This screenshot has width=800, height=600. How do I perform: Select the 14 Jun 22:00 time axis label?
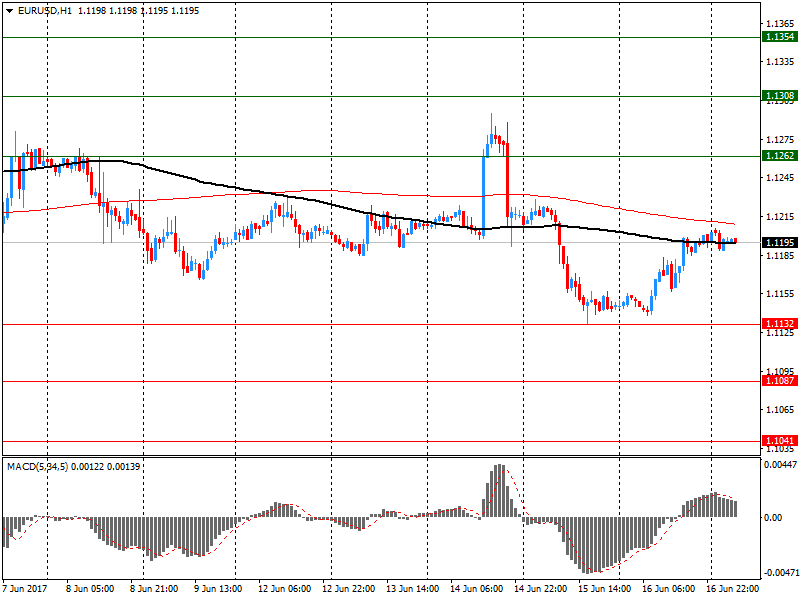pos(540,588)
